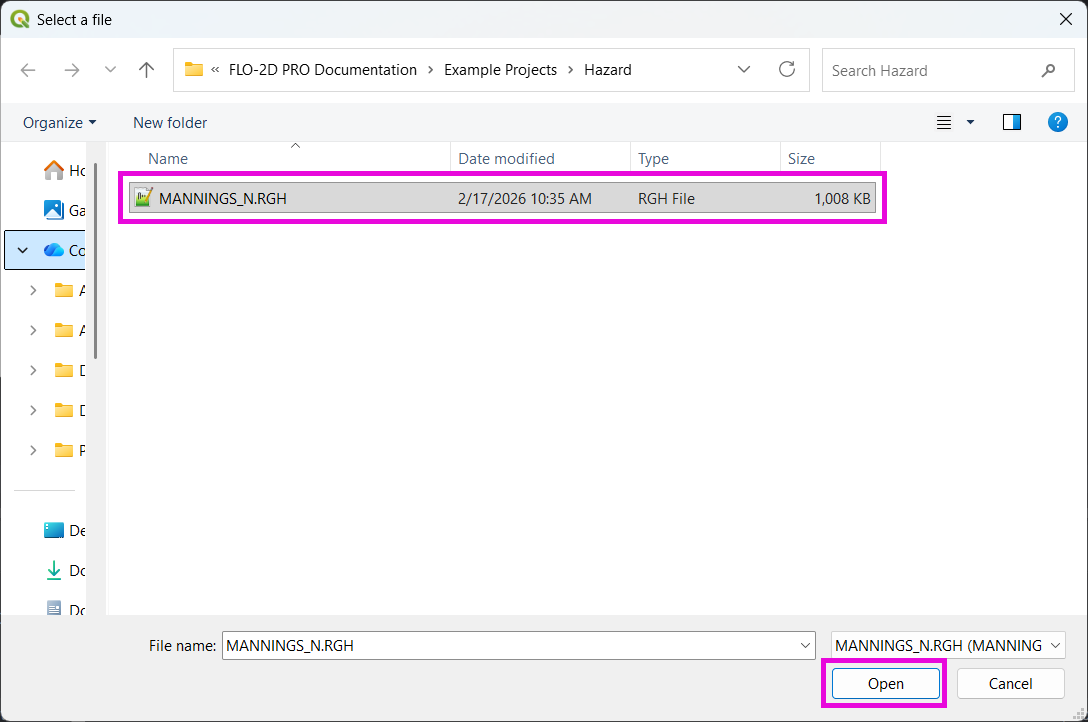Click the File name input field
The height and width of the screenshot is (722, 1088).
[x=510, y=646]
